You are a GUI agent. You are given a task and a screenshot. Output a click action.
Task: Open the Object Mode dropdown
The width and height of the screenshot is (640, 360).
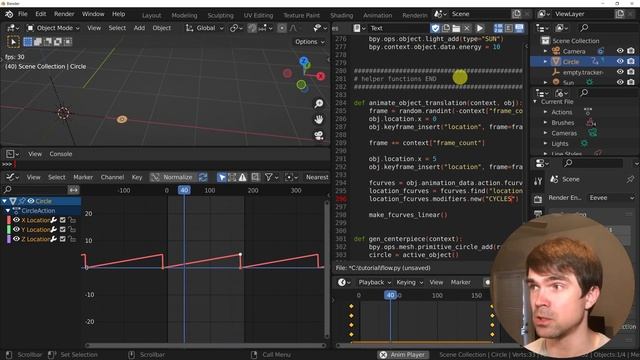tap(53, 28)
